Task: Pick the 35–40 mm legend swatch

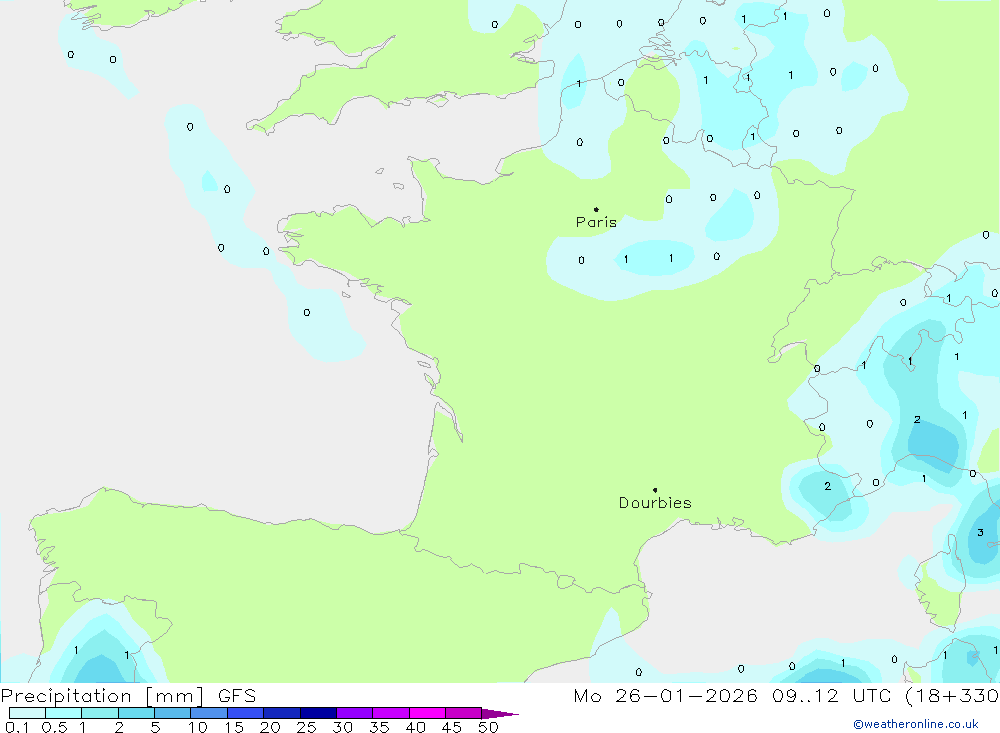Action: tap(391, 713)
